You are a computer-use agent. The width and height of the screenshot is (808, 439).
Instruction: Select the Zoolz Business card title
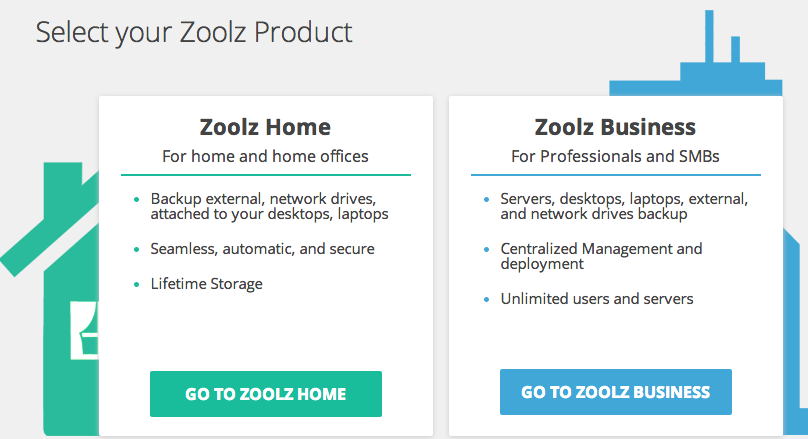615,127
